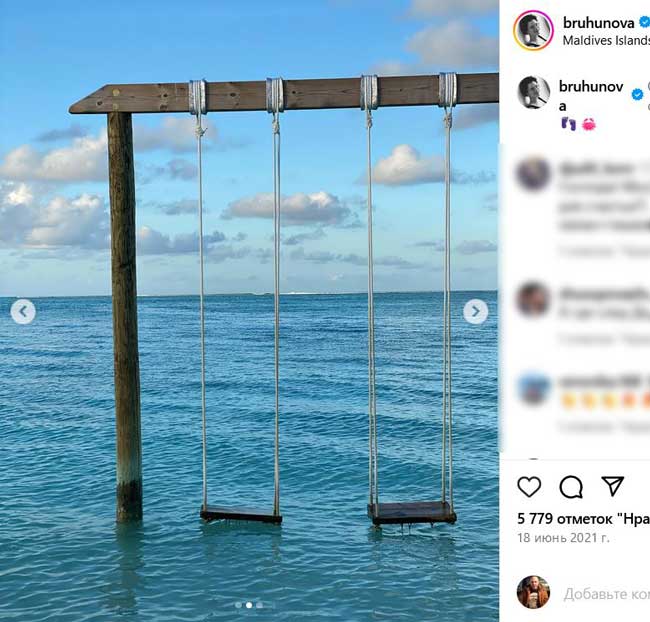This screenshot has width=650, height=622.
Task: Open post date 18 июнь 2021 г.
Action: pyautogui.click(x=563, y=538)
